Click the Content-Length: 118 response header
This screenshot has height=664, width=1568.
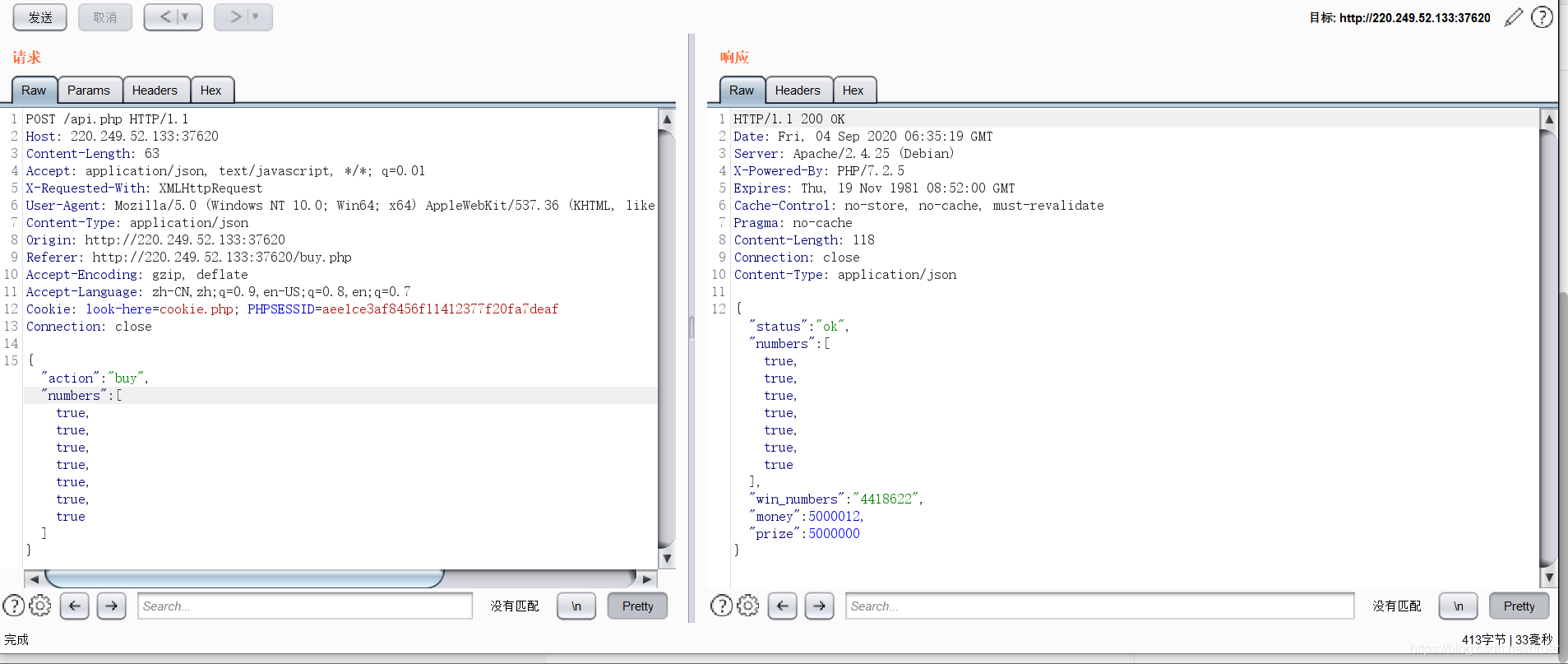point(804,240)
